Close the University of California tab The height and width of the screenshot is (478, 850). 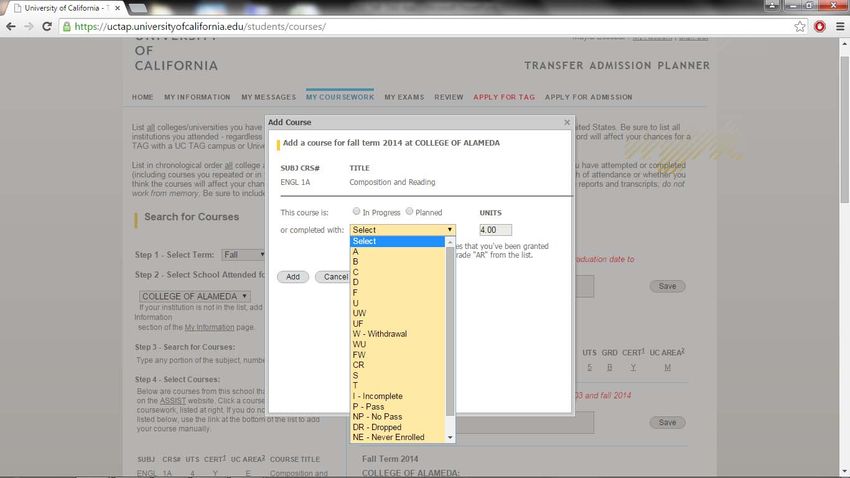pyautogui.click(x=117, y=8)
